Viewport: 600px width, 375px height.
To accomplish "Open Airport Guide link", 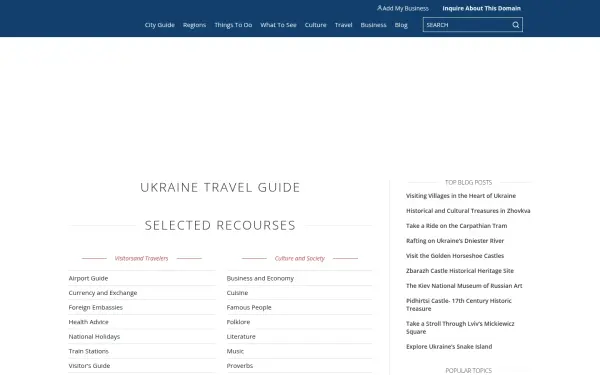I will (x=88, y=278).
